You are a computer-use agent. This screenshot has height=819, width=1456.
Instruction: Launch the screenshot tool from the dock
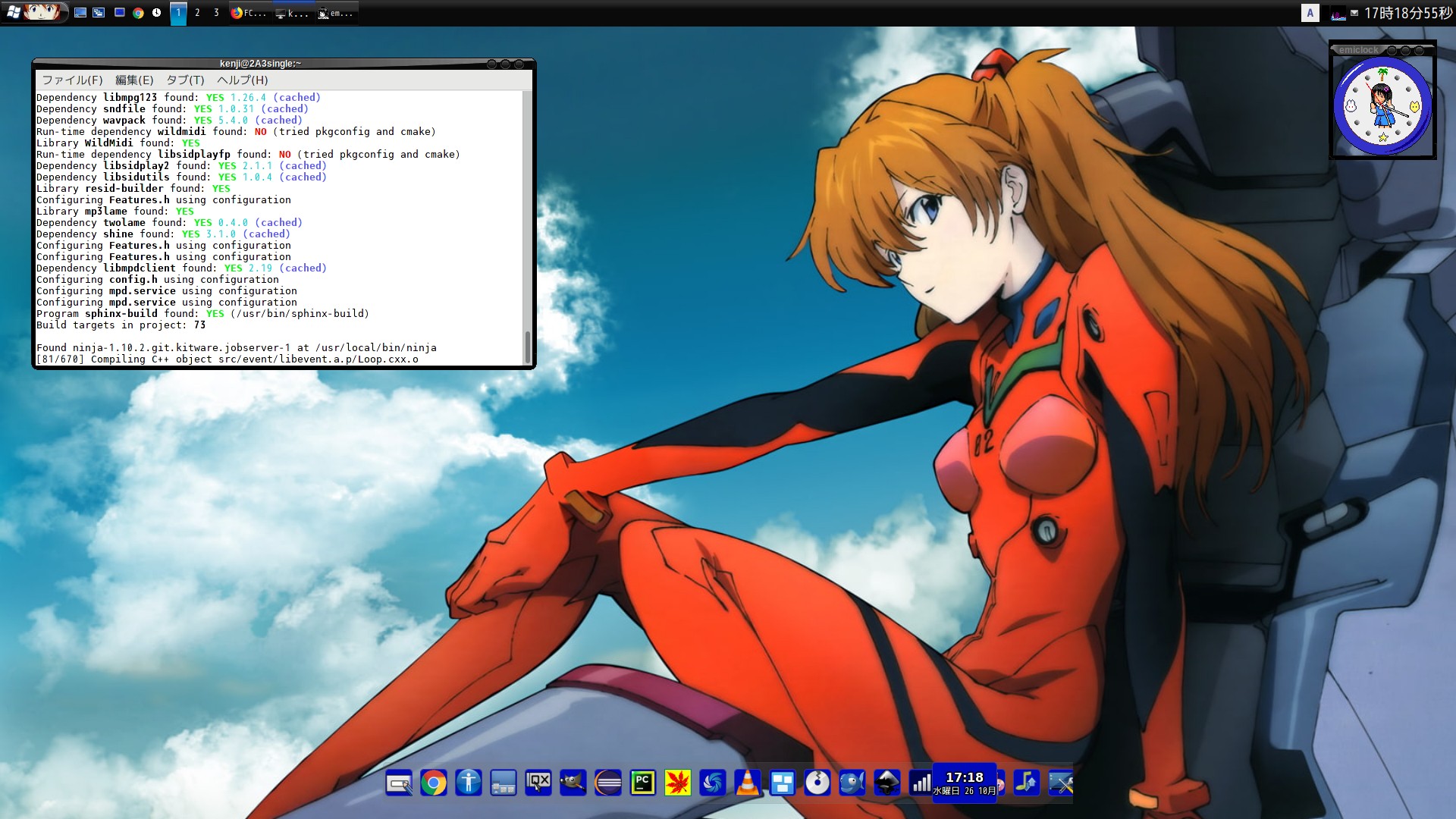point(400,783)
